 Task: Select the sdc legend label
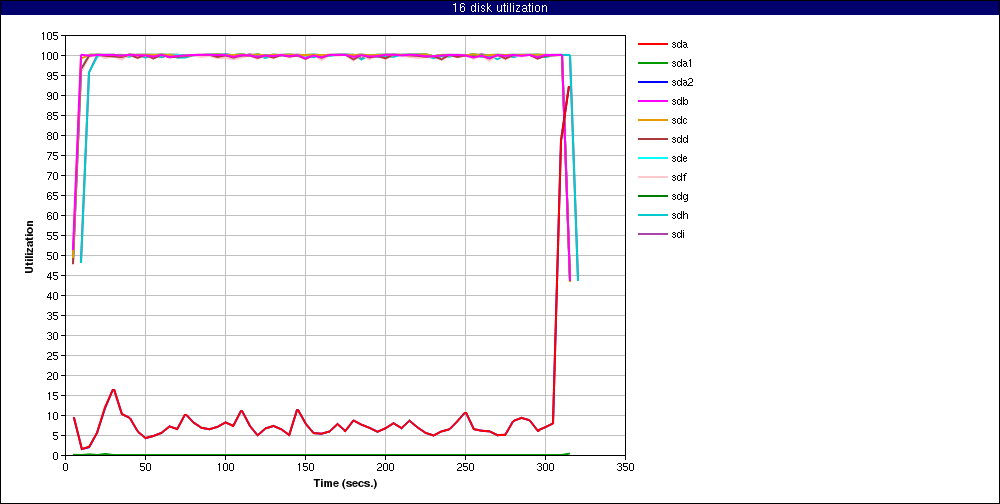[x=679, y=120]
